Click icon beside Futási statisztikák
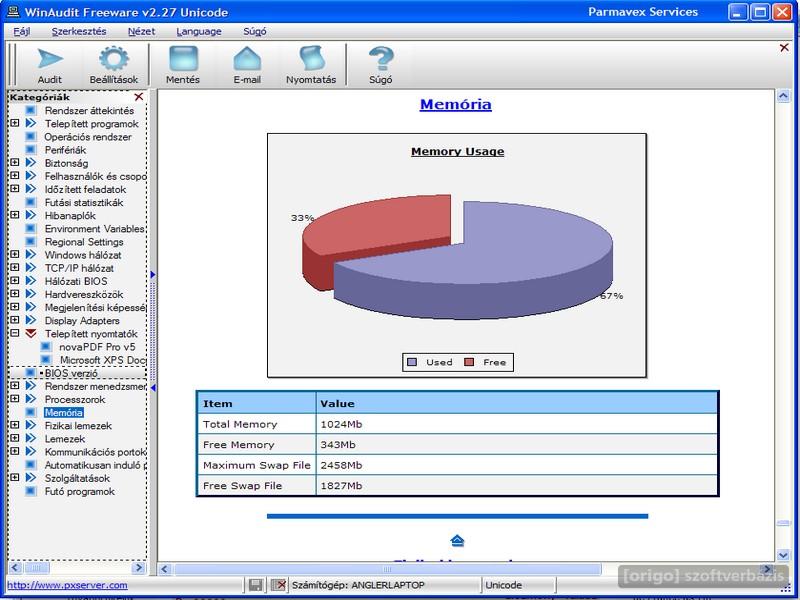This screenshot has height=600, width=800. [31, 203]
